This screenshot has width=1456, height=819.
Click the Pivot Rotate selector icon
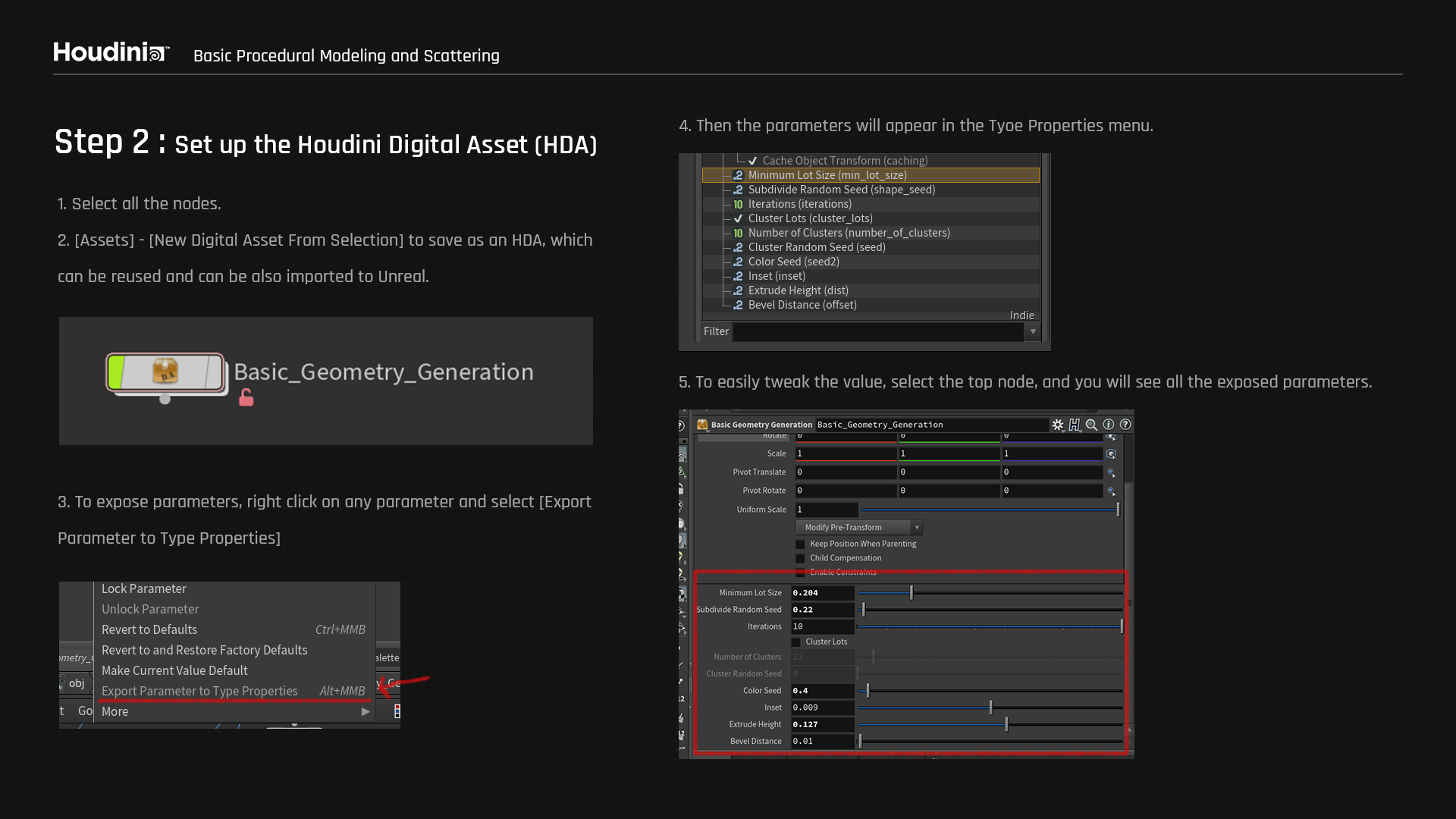(1111, 491)
